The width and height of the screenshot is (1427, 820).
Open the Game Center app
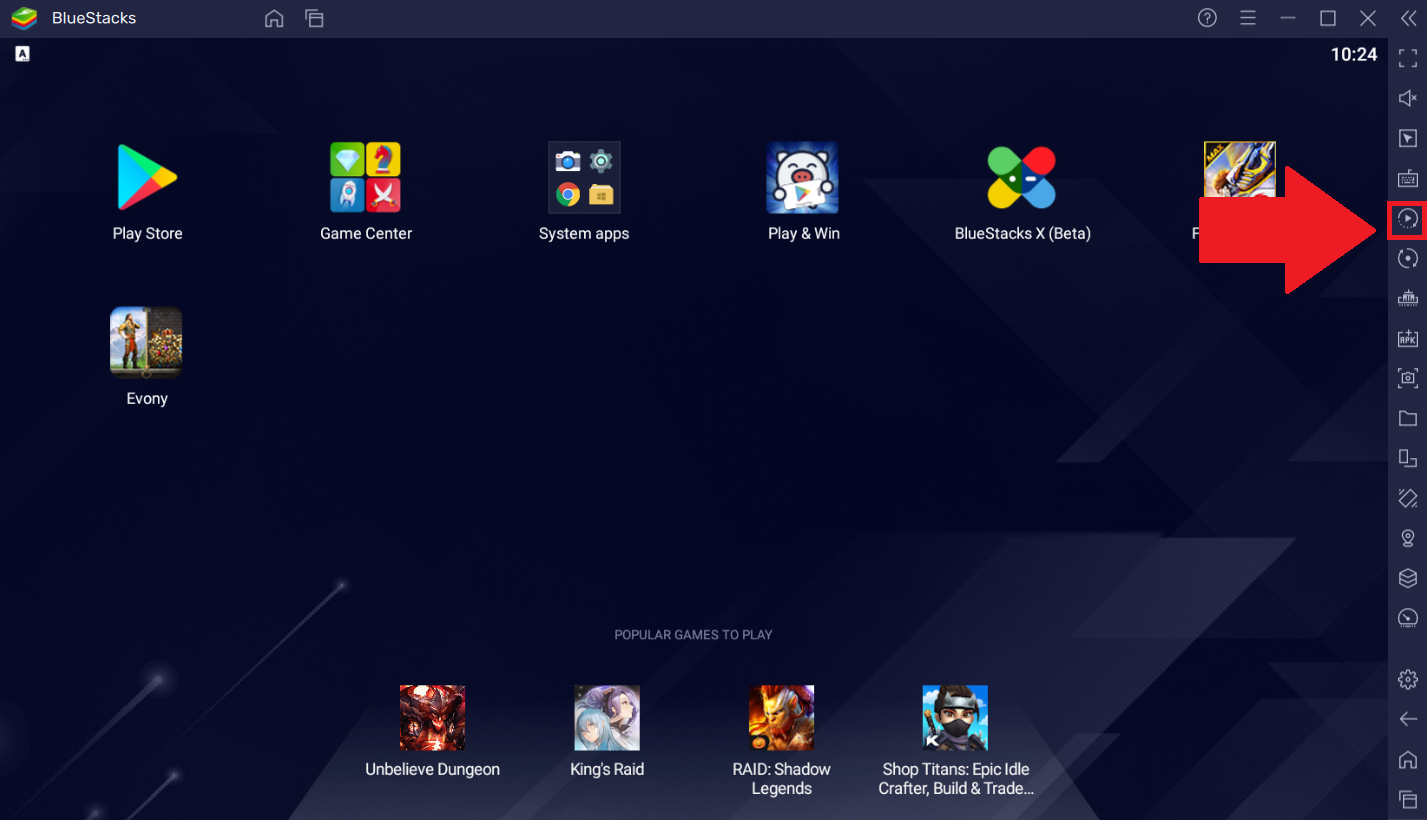click(366, 177)
